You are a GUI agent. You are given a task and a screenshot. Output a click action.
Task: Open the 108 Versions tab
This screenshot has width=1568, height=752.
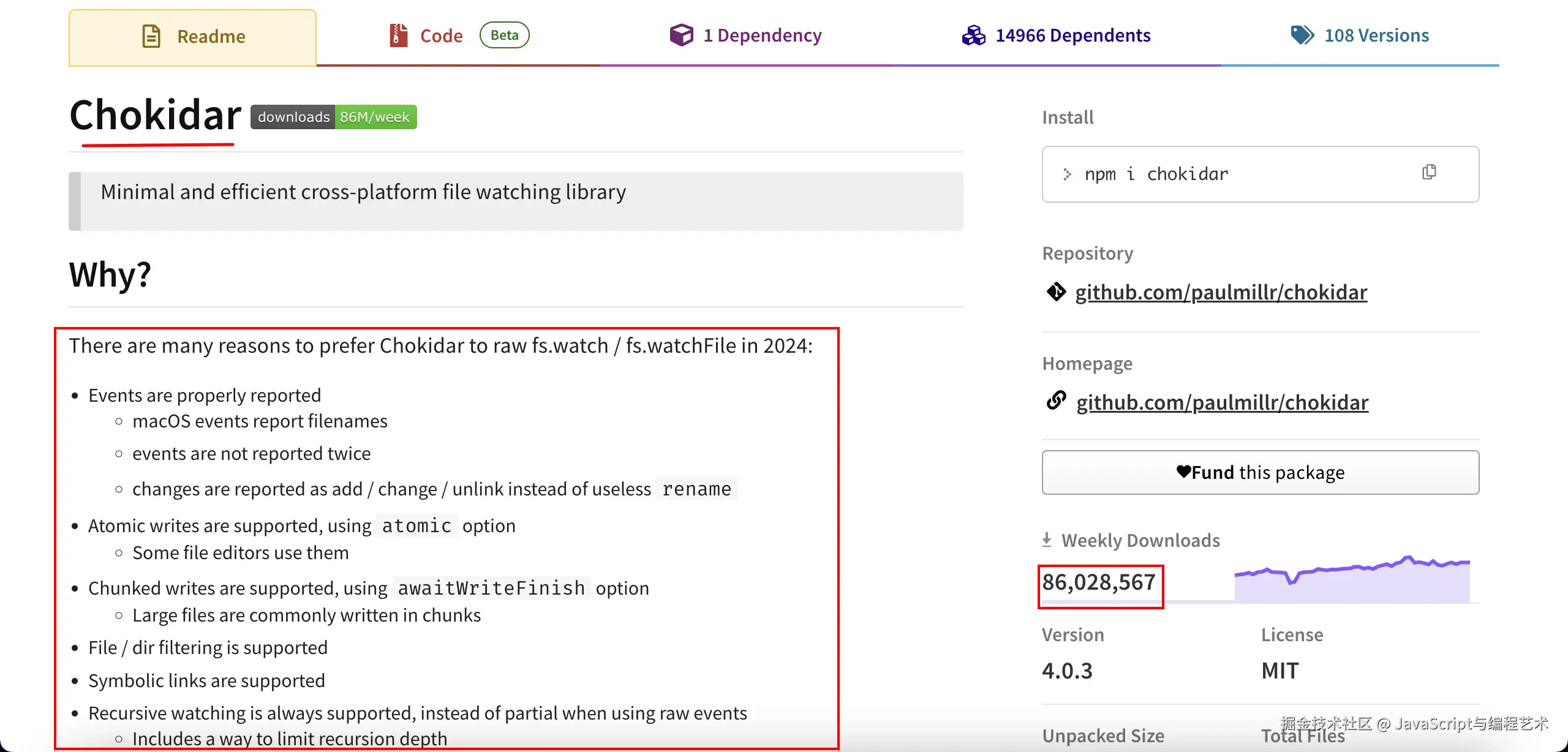coord(1376,36)
